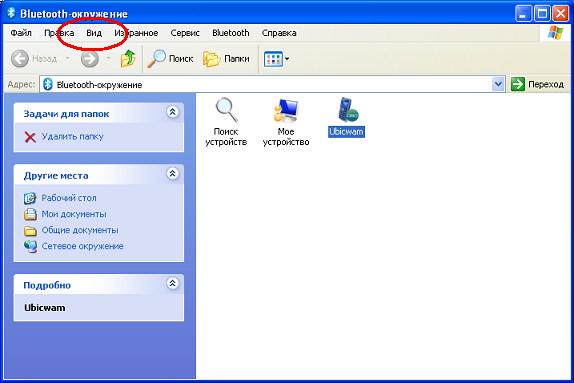
Task: Click the Поиск toolbar button
Action: (x=170, y=59)
